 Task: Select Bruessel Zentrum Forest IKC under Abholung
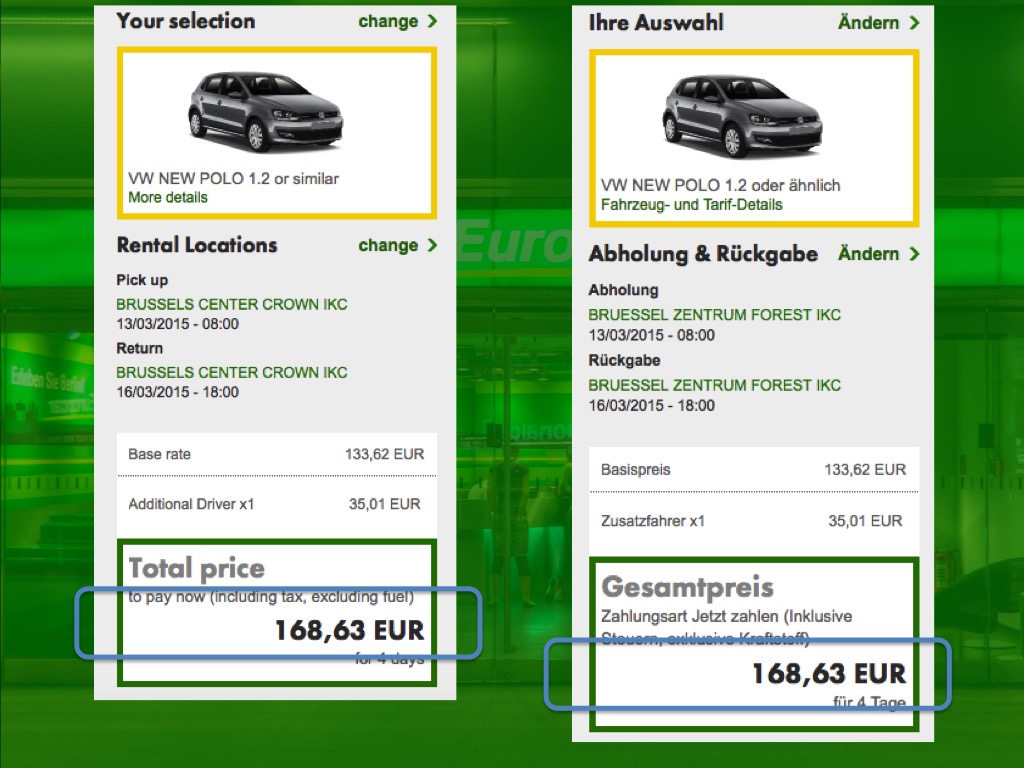[714, 315]
